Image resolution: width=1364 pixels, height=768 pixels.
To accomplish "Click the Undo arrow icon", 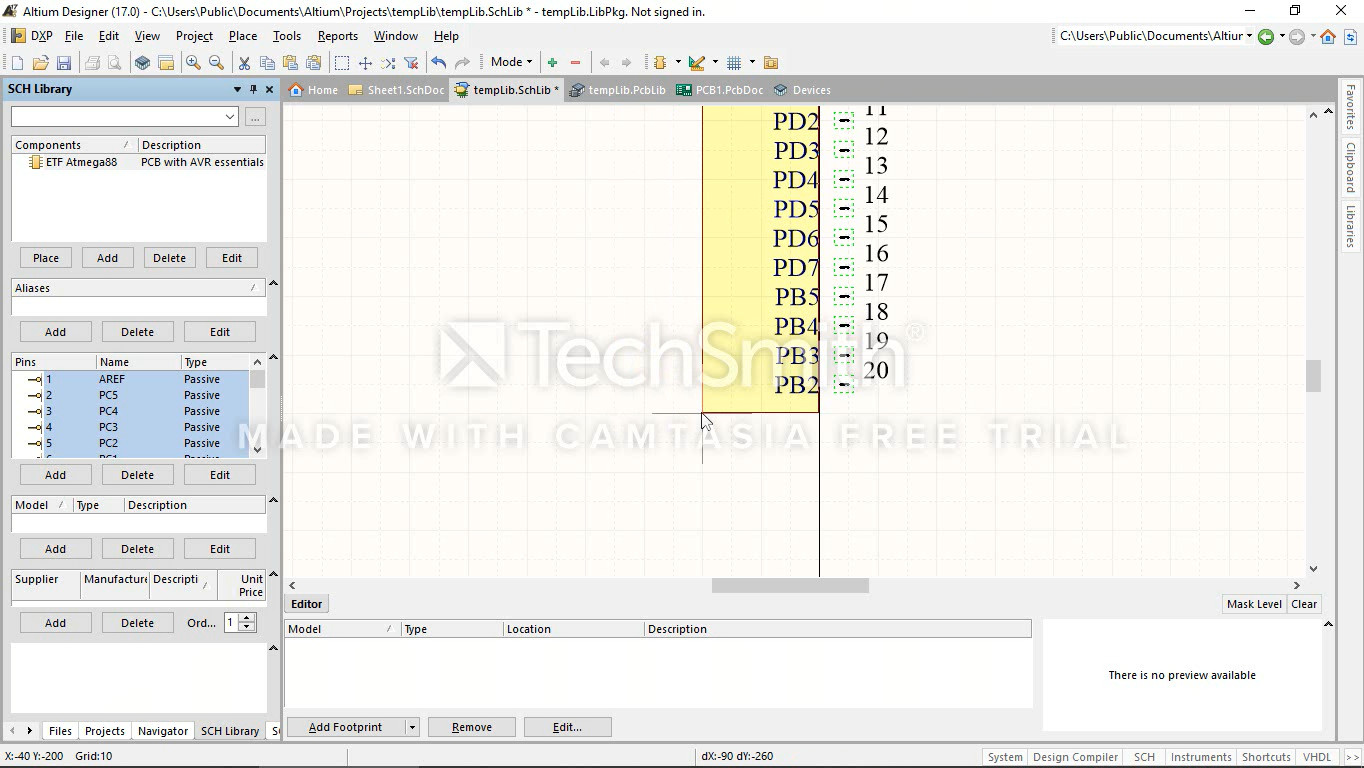I will 438,63.
